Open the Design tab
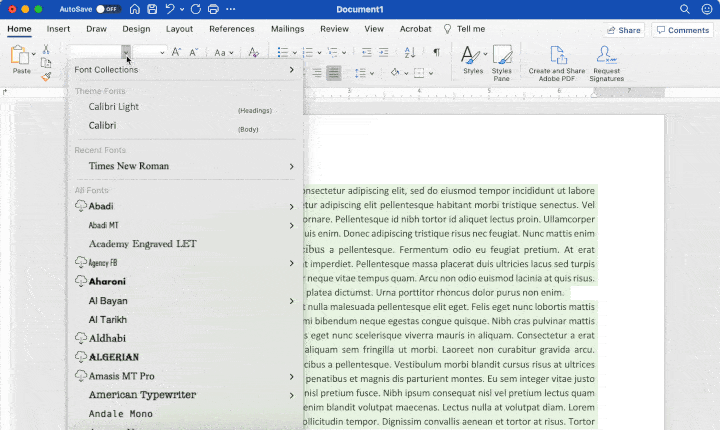Image resolution: width=720 pixels, height=430 pixels. click(x=136, y=29)
